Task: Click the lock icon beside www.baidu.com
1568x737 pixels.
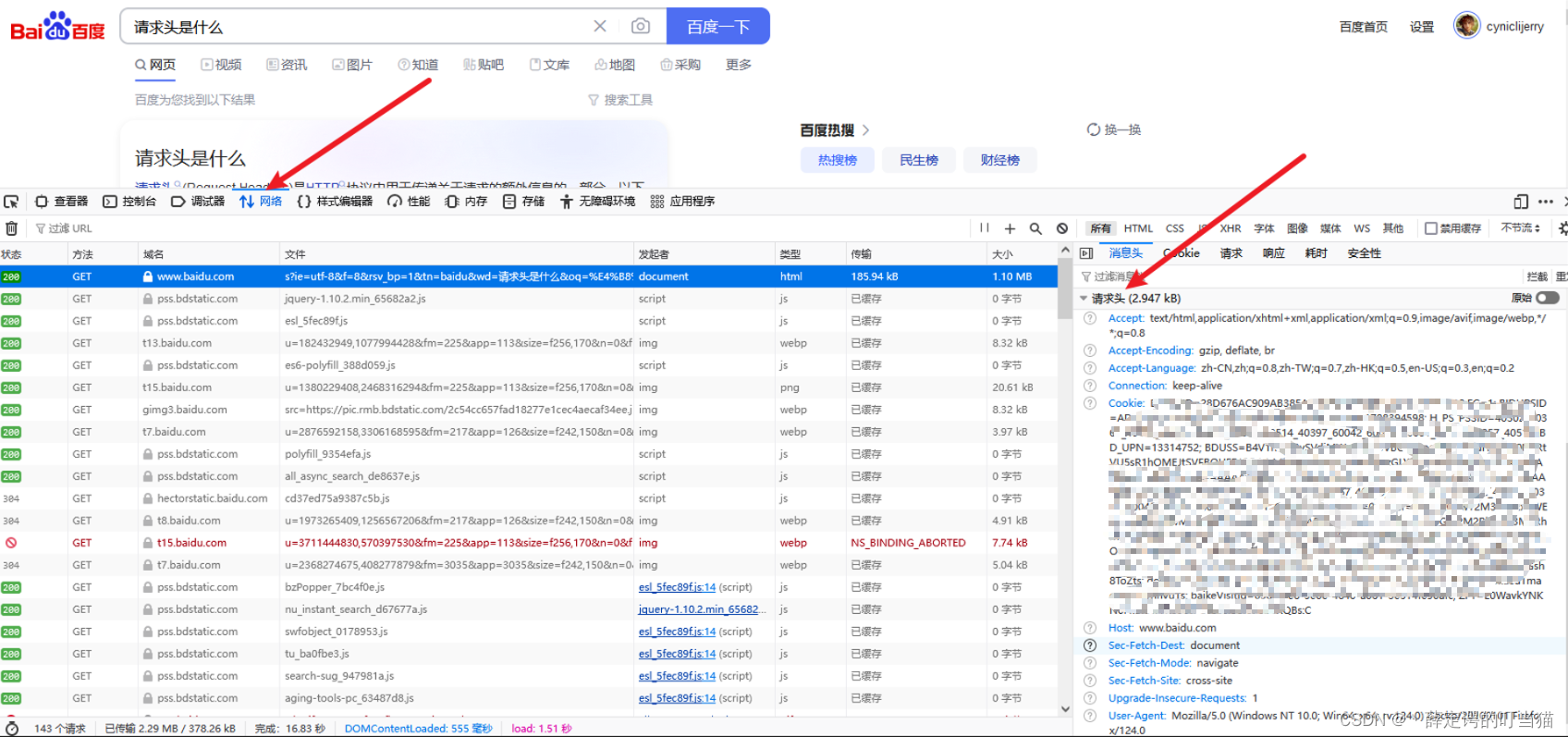Action: tap(148, 276)
